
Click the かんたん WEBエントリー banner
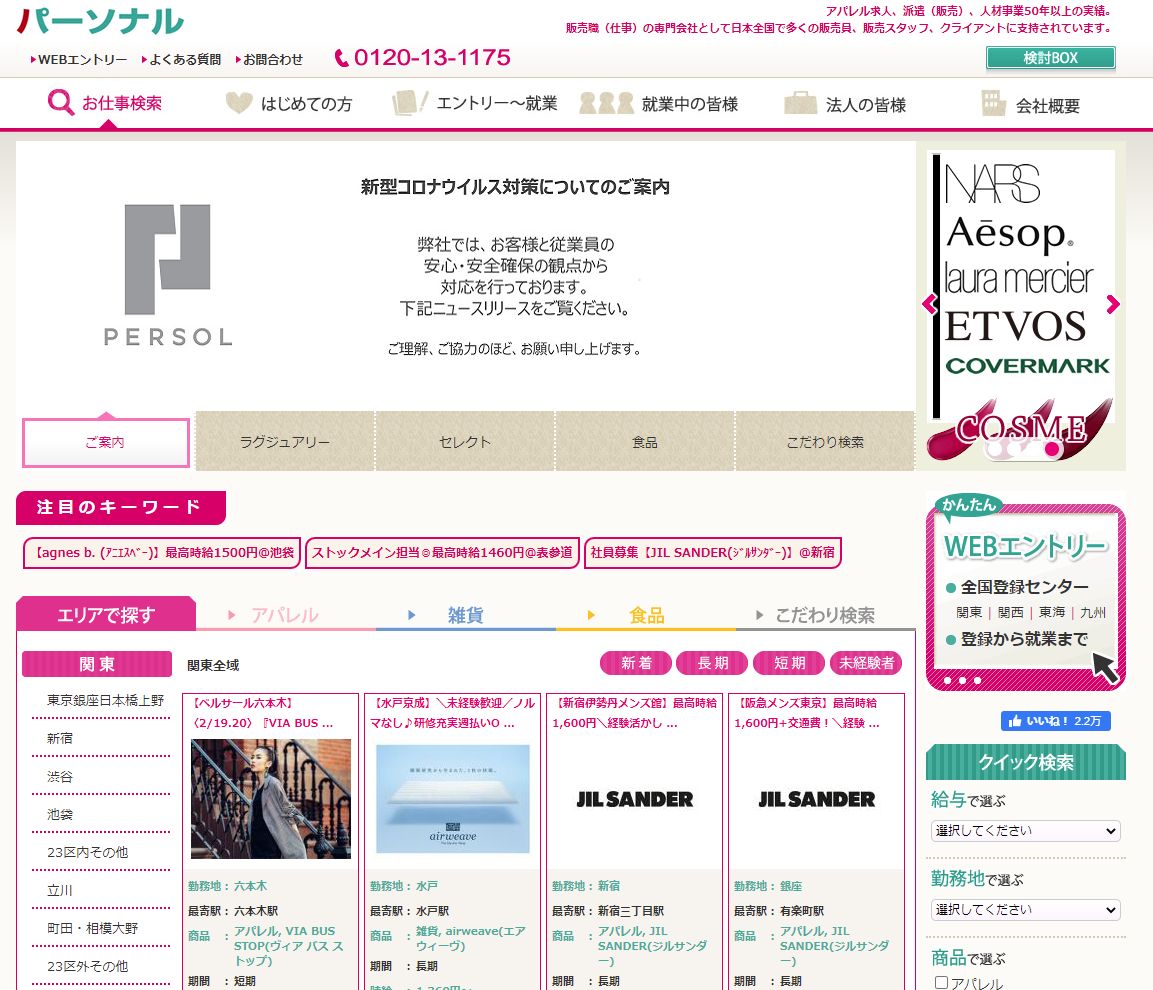pyautogui.click(x=1025, y=593)
